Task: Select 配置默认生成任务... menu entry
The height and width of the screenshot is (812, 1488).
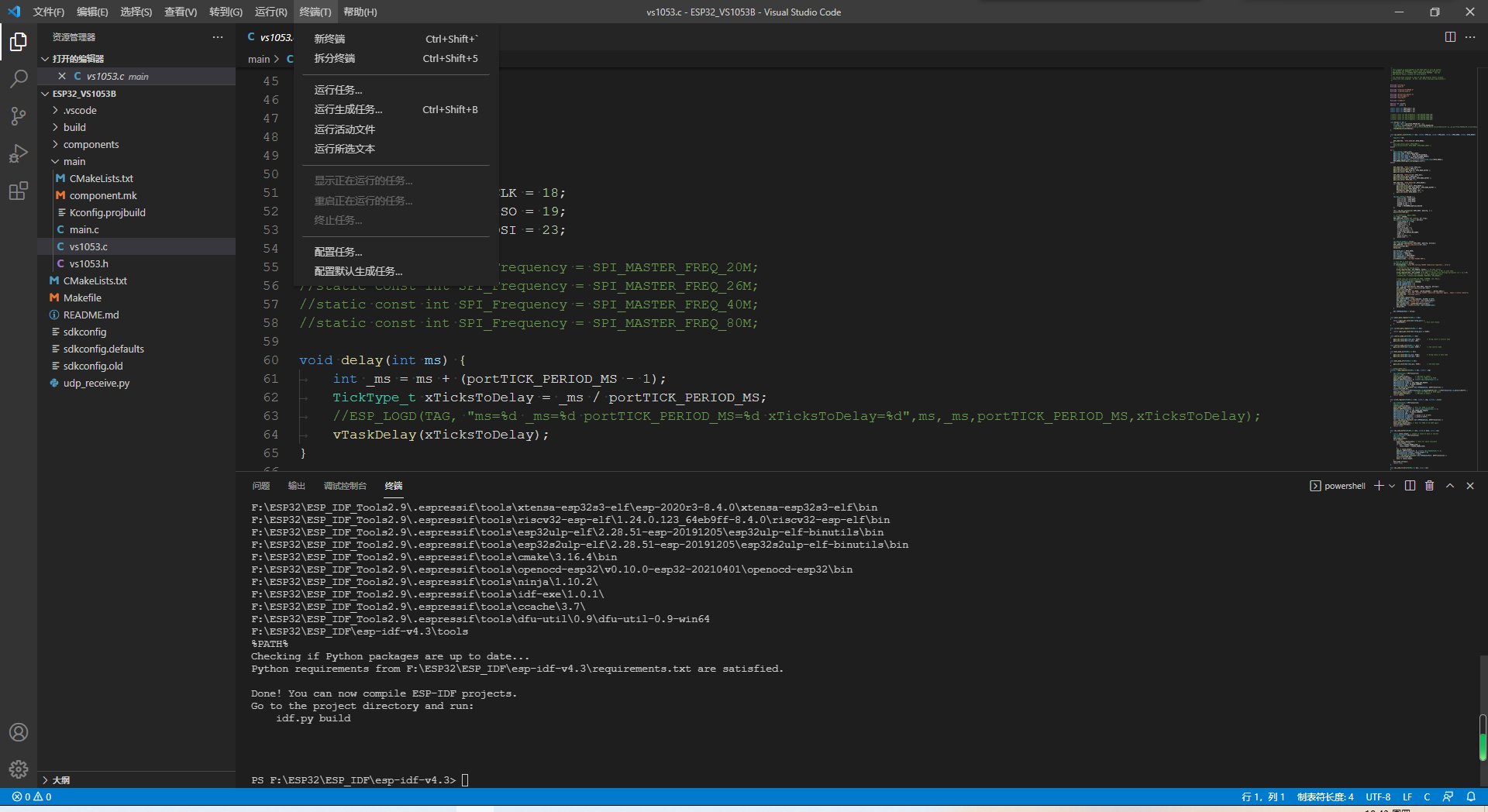Action: [x=396, y=271]
